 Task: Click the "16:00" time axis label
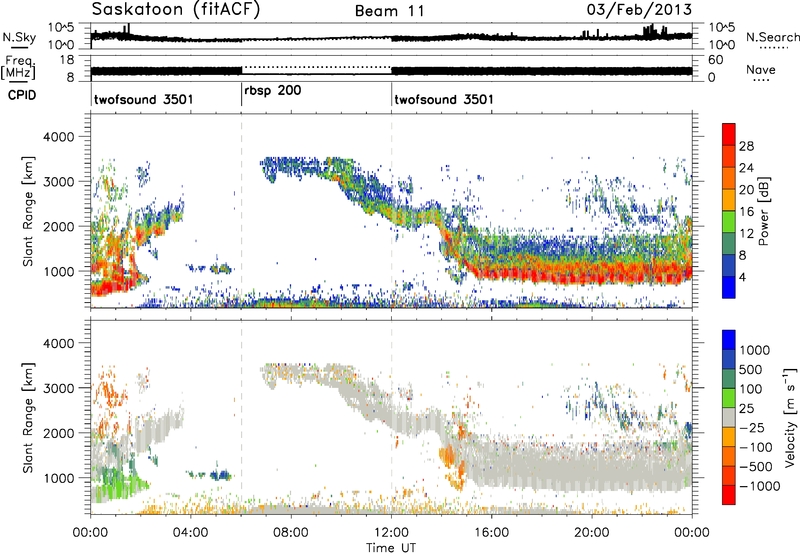point(491,533)
